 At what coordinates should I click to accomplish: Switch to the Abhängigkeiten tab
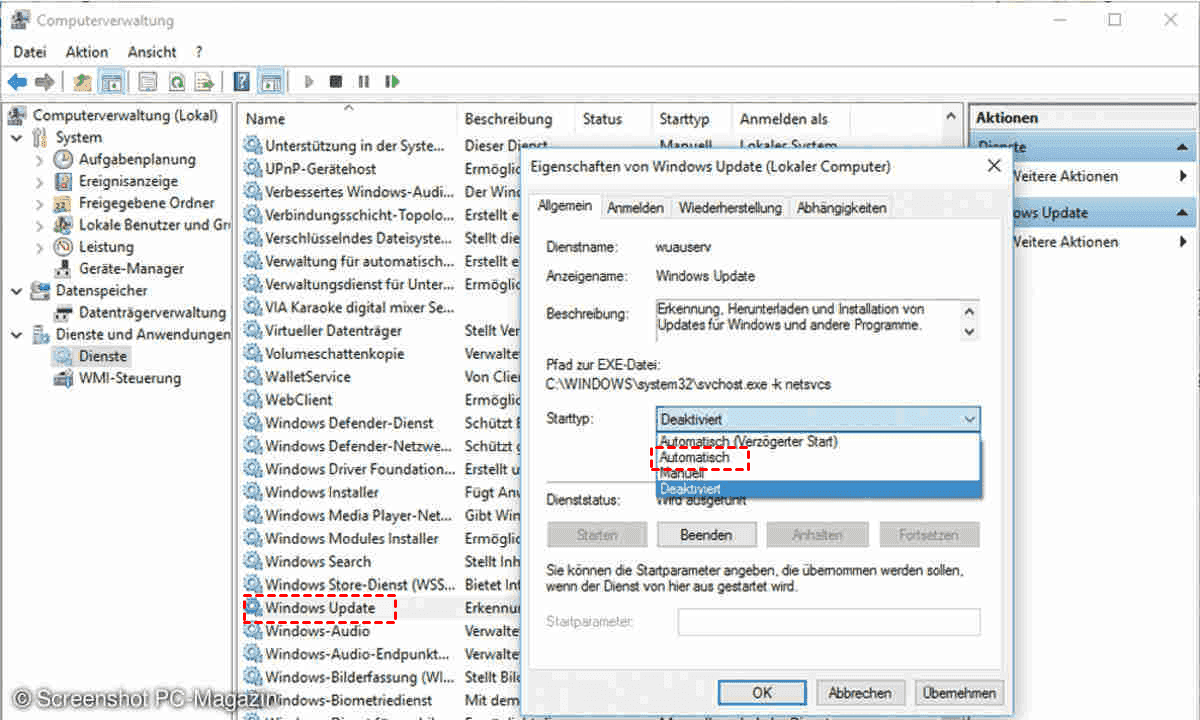pyautogui.click(x=841, y=208)
